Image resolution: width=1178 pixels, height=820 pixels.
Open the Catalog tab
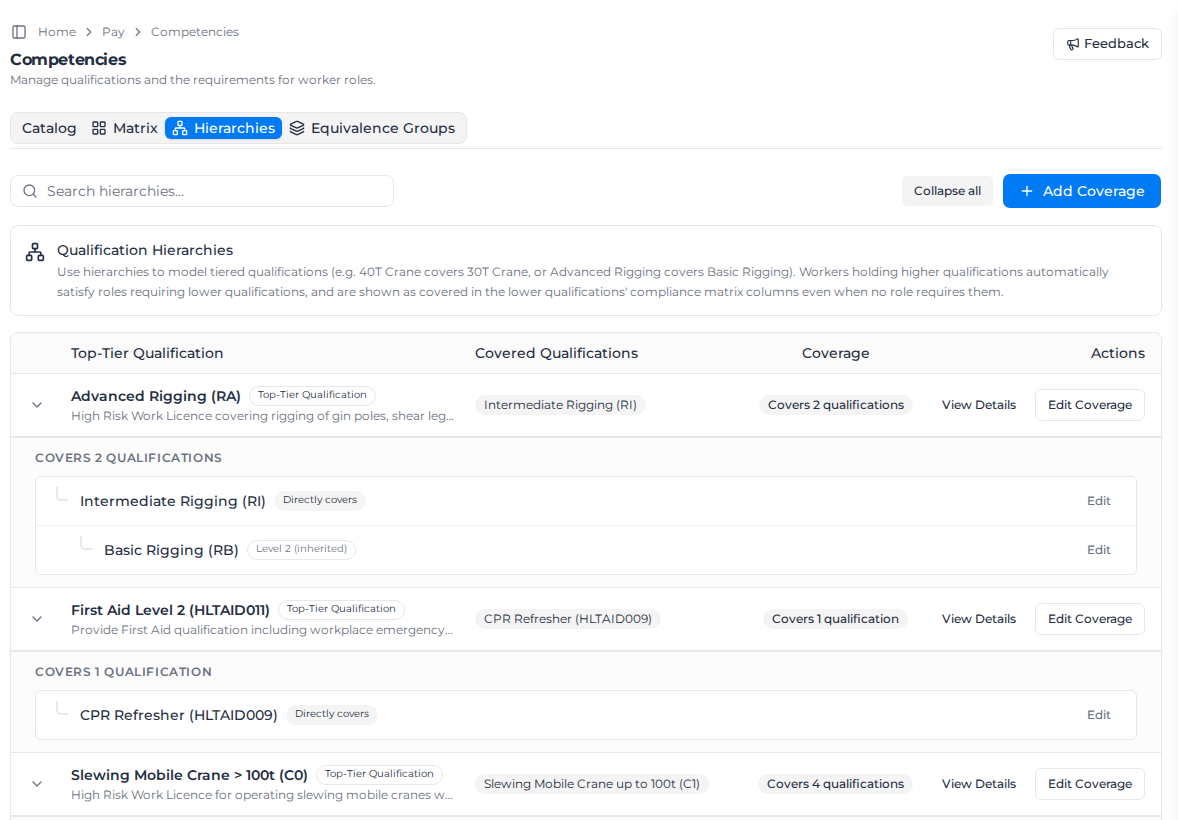[x=49, y=128]
